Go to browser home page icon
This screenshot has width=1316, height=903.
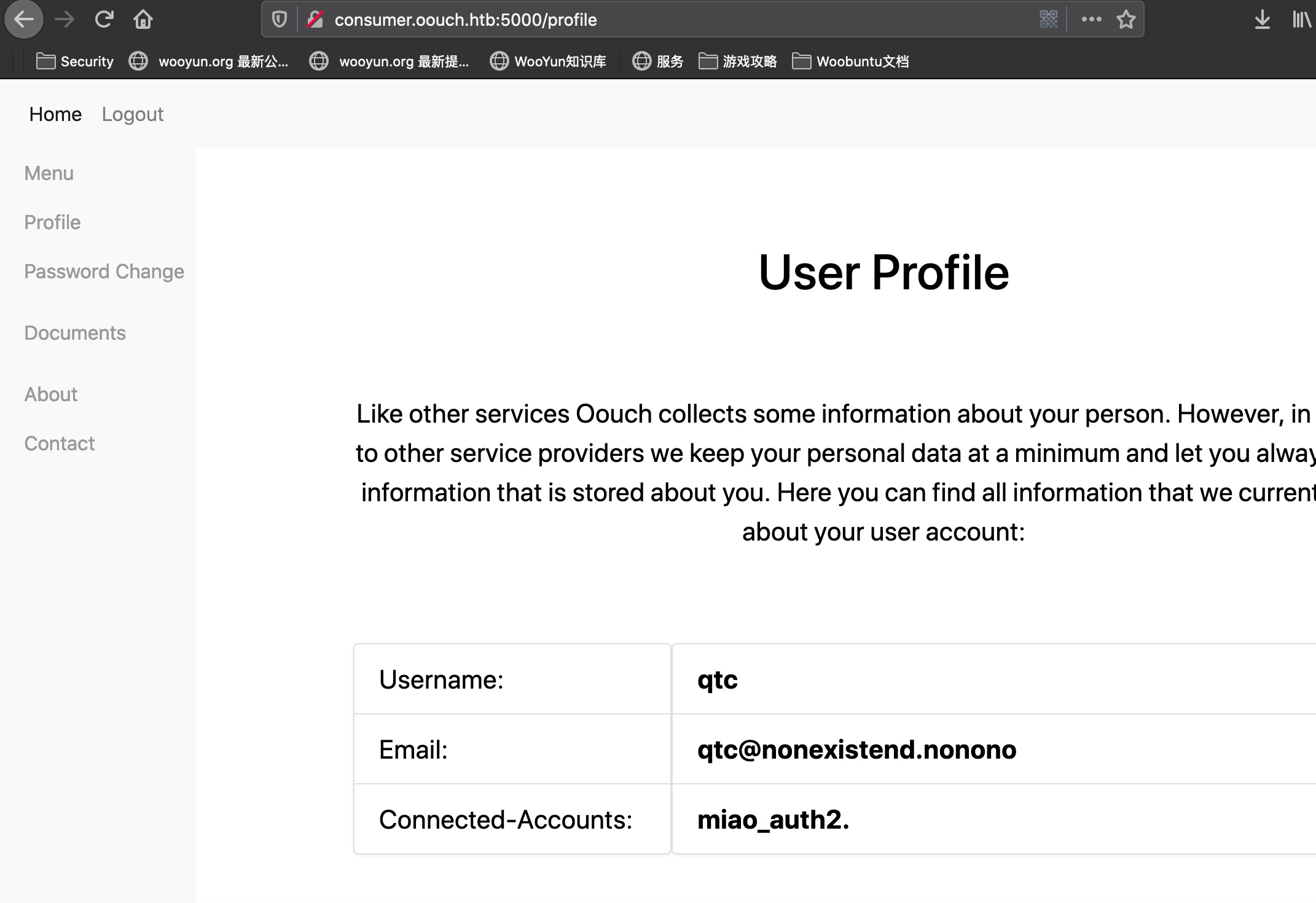coord(143,20)
